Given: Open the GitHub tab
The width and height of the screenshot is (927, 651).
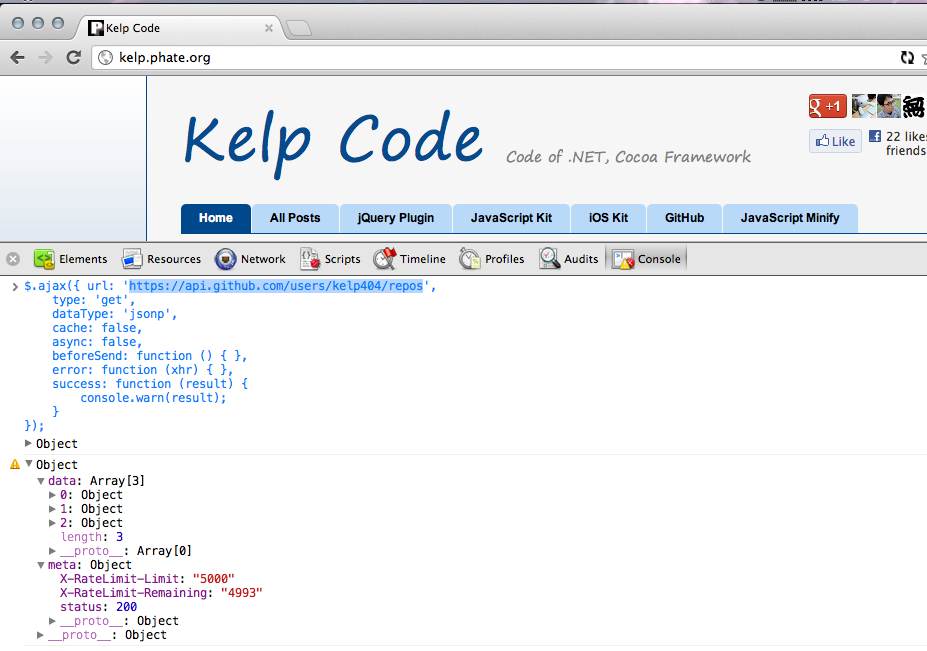Looking at the screenshot, I should click(684, 218).
